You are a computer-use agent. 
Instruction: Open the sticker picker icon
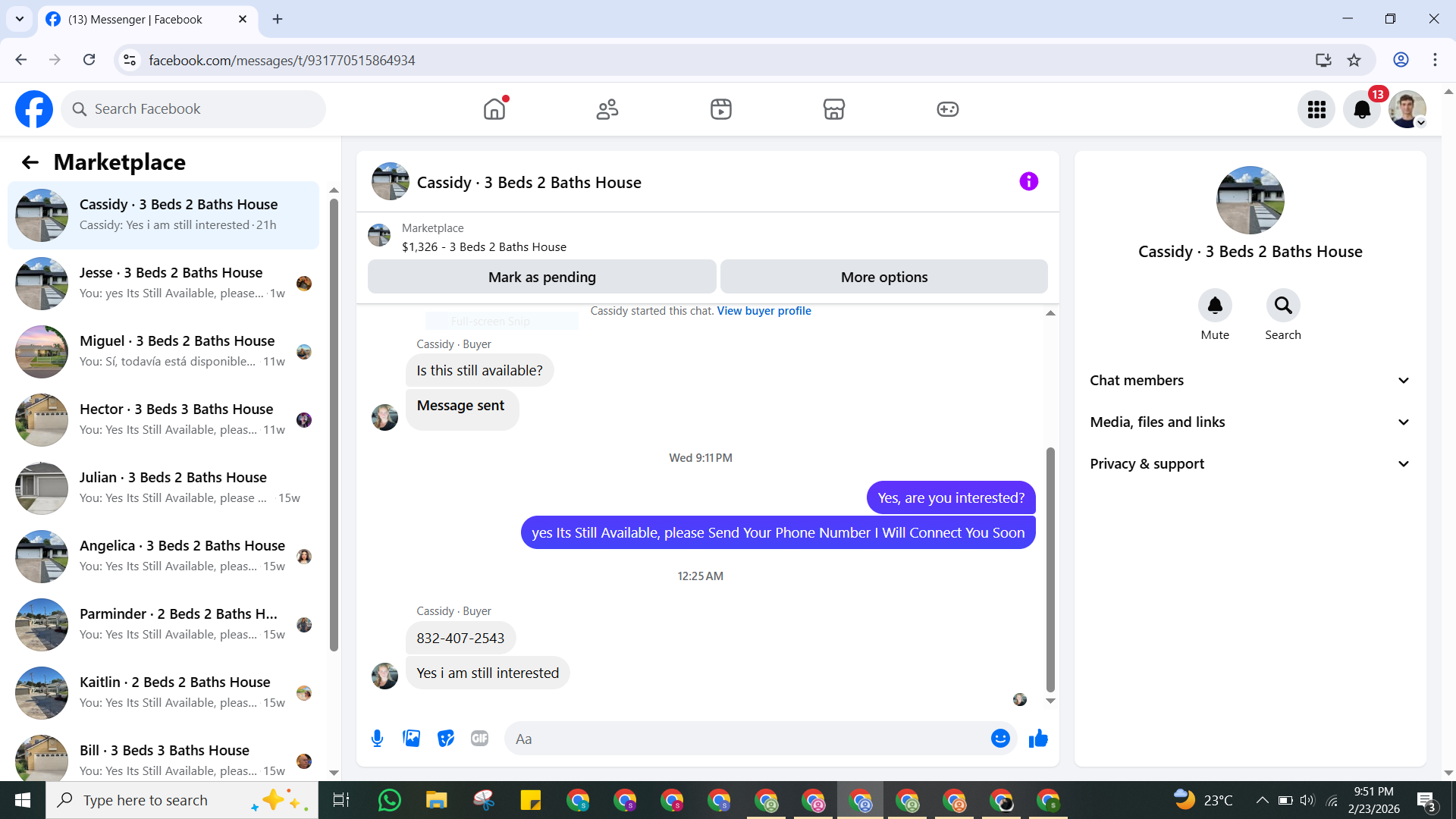pos(446,739)
